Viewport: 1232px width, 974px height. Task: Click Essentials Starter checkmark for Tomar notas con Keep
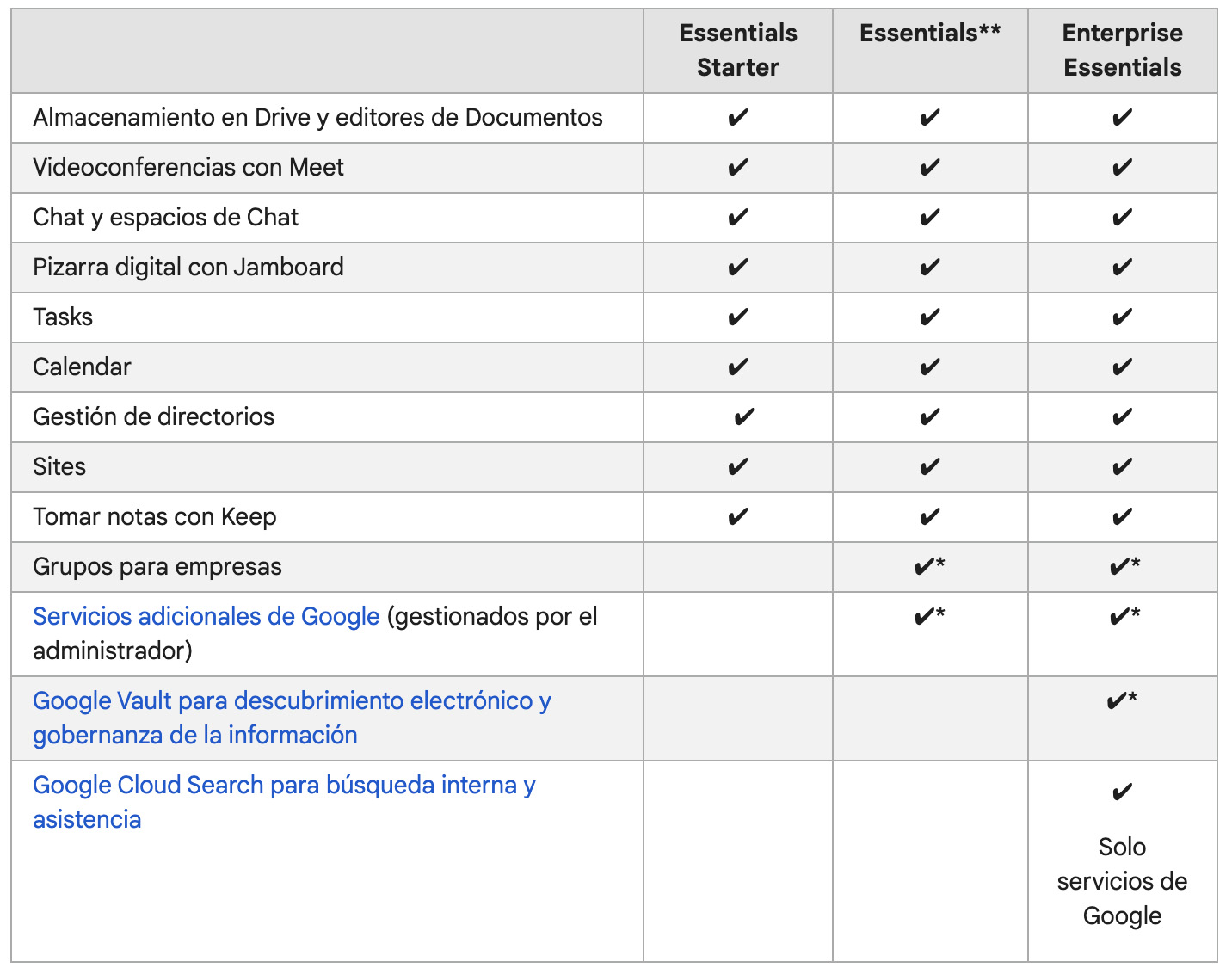(x=737, y=517)
